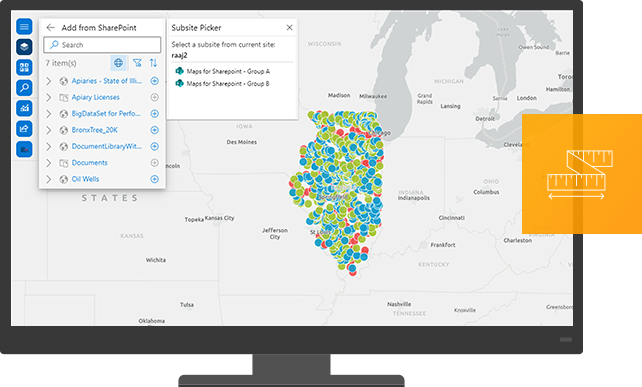
Task: Open the magnifier search sidebar tool
Action: click(24, 88)
